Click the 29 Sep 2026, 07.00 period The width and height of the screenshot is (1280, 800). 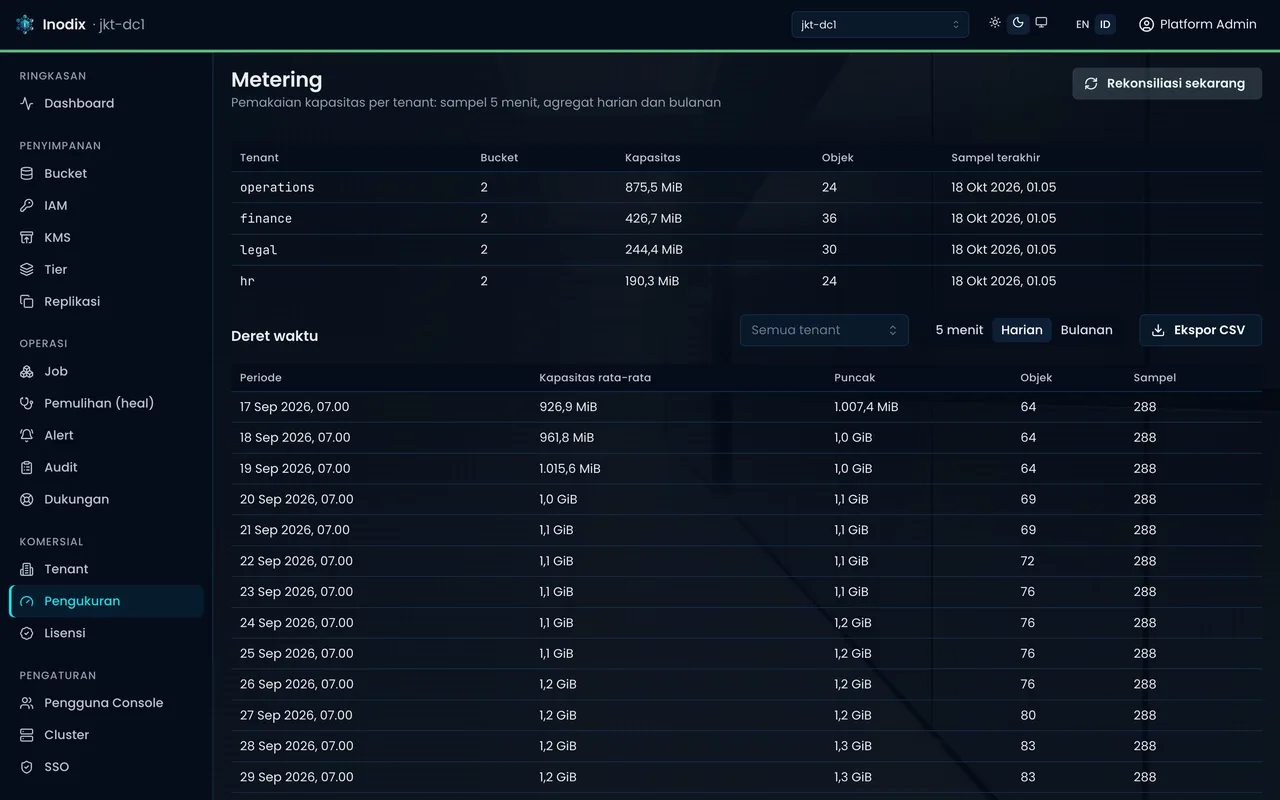(296, 777)
